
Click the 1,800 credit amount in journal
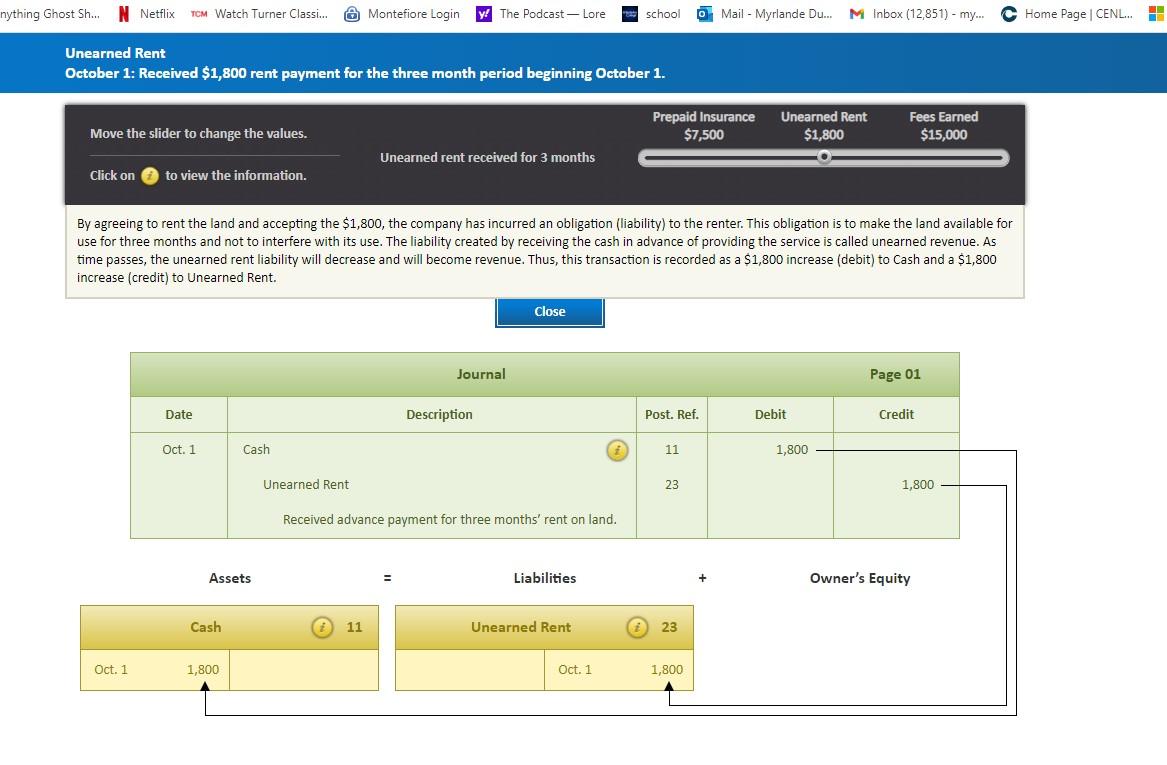pyautogui.click(x=918, y=484)
